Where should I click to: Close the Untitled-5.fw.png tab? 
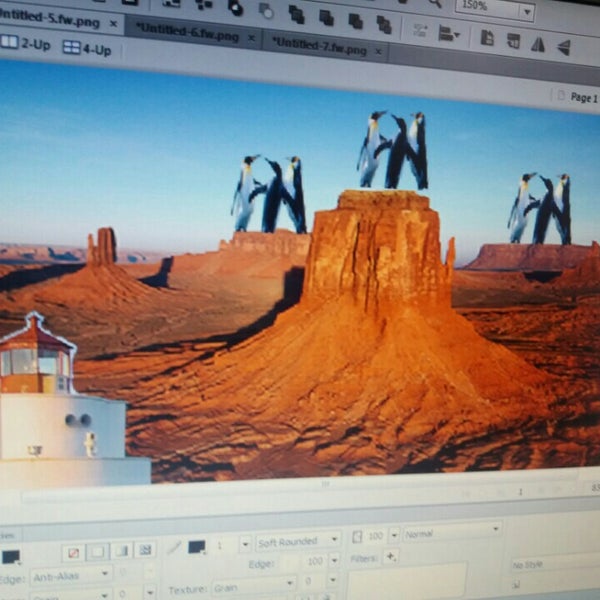(113, 24)
